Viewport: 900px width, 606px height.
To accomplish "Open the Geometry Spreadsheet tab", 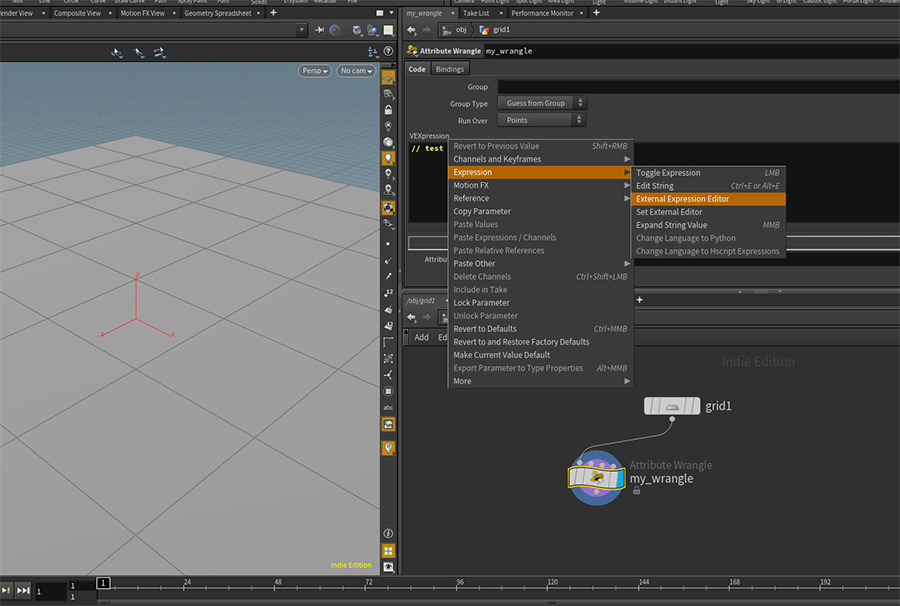I will point(216,13).
